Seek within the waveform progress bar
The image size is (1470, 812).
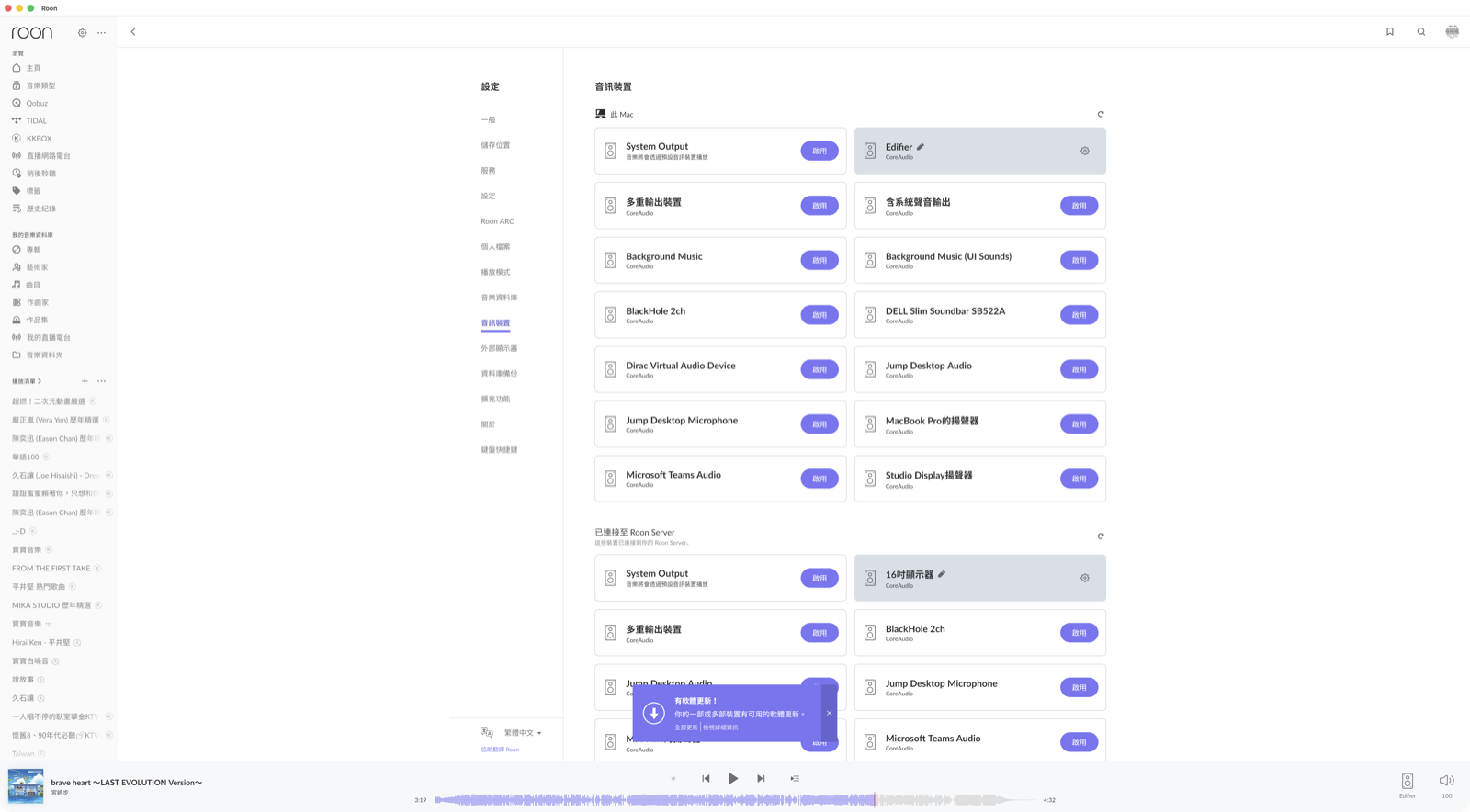[735, 800]
